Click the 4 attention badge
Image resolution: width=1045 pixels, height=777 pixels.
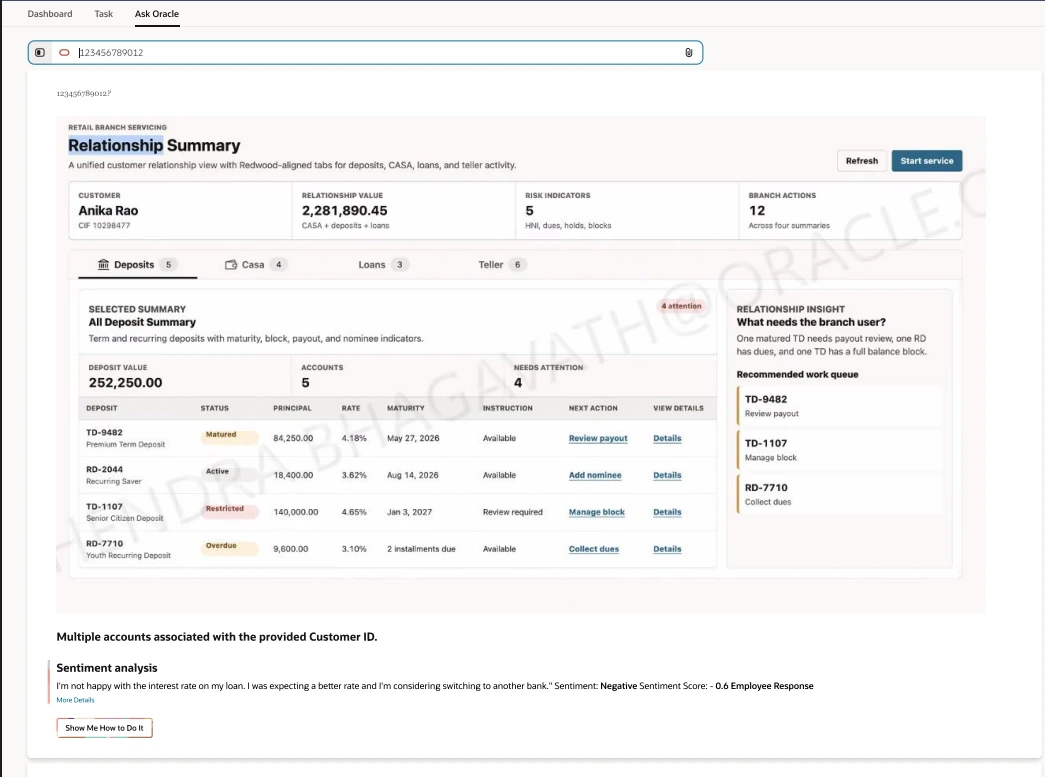coord(681,306)
